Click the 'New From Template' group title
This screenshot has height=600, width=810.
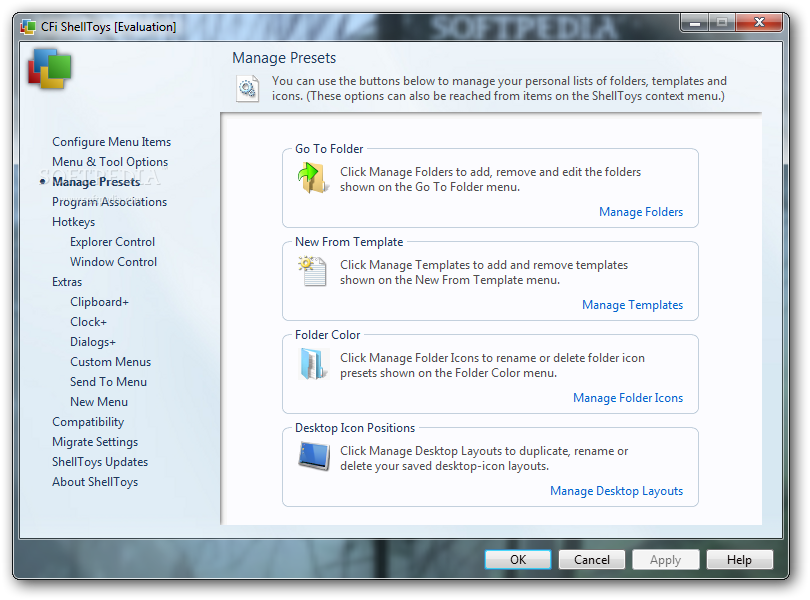tap(349, 242)
